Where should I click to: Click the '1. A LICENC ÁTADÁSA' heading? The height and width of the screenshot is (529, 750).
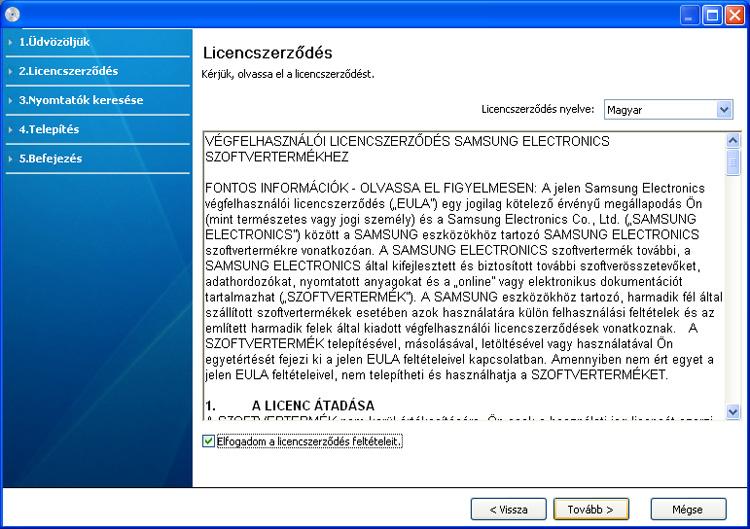(x=290, y=406)
